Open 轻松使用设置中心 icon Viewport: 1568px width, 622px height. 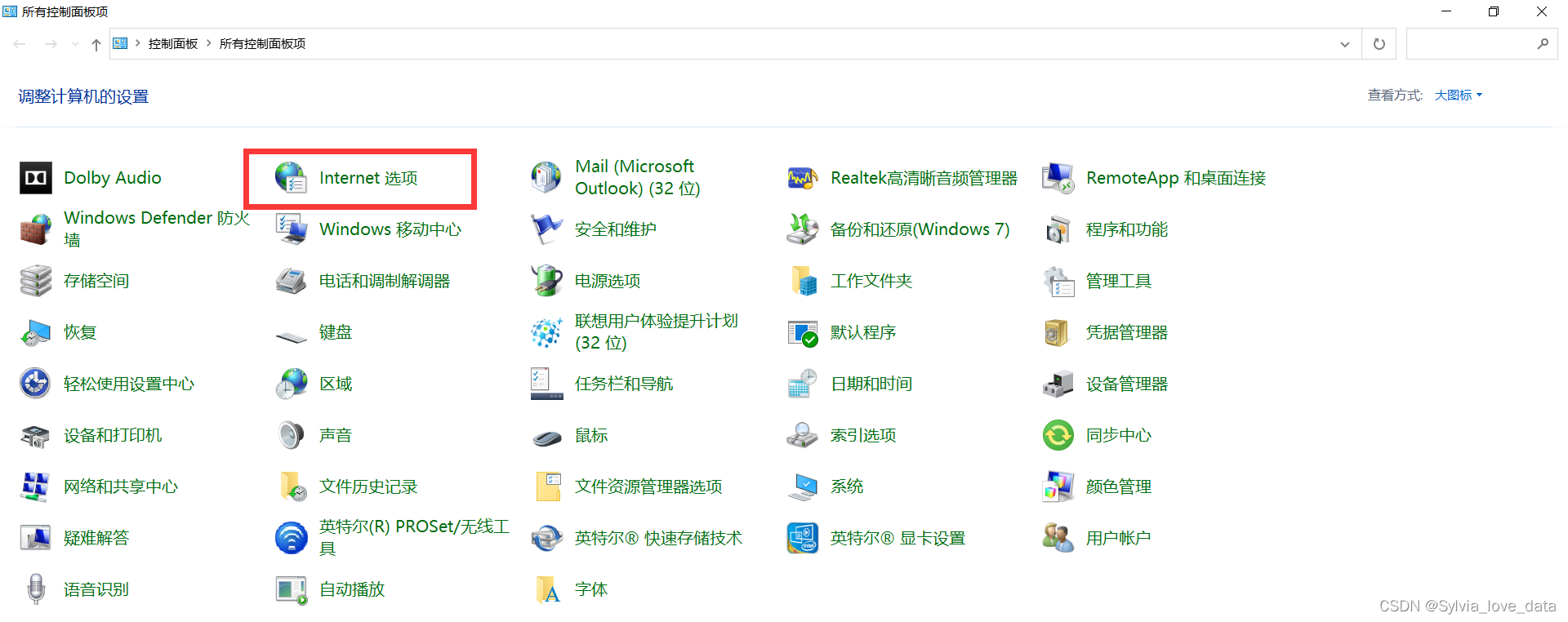coord(36,384)
